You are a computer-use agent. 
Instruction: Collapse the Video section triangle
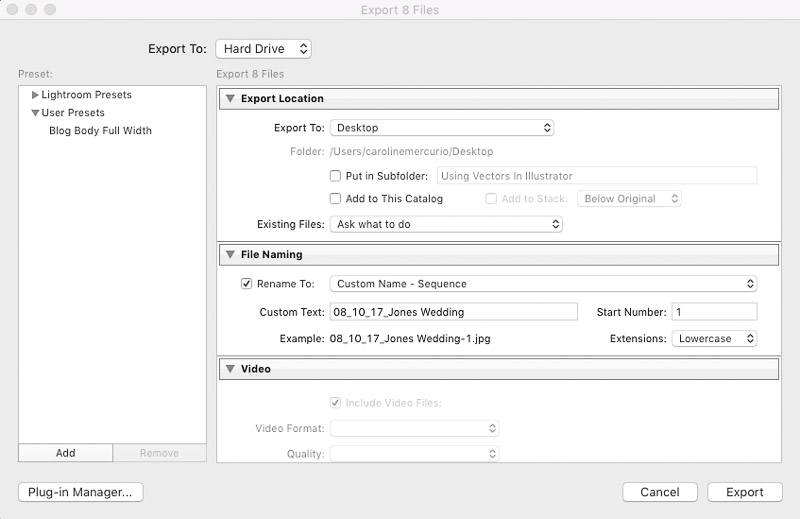pyautogui.click(x=230, y=368)
